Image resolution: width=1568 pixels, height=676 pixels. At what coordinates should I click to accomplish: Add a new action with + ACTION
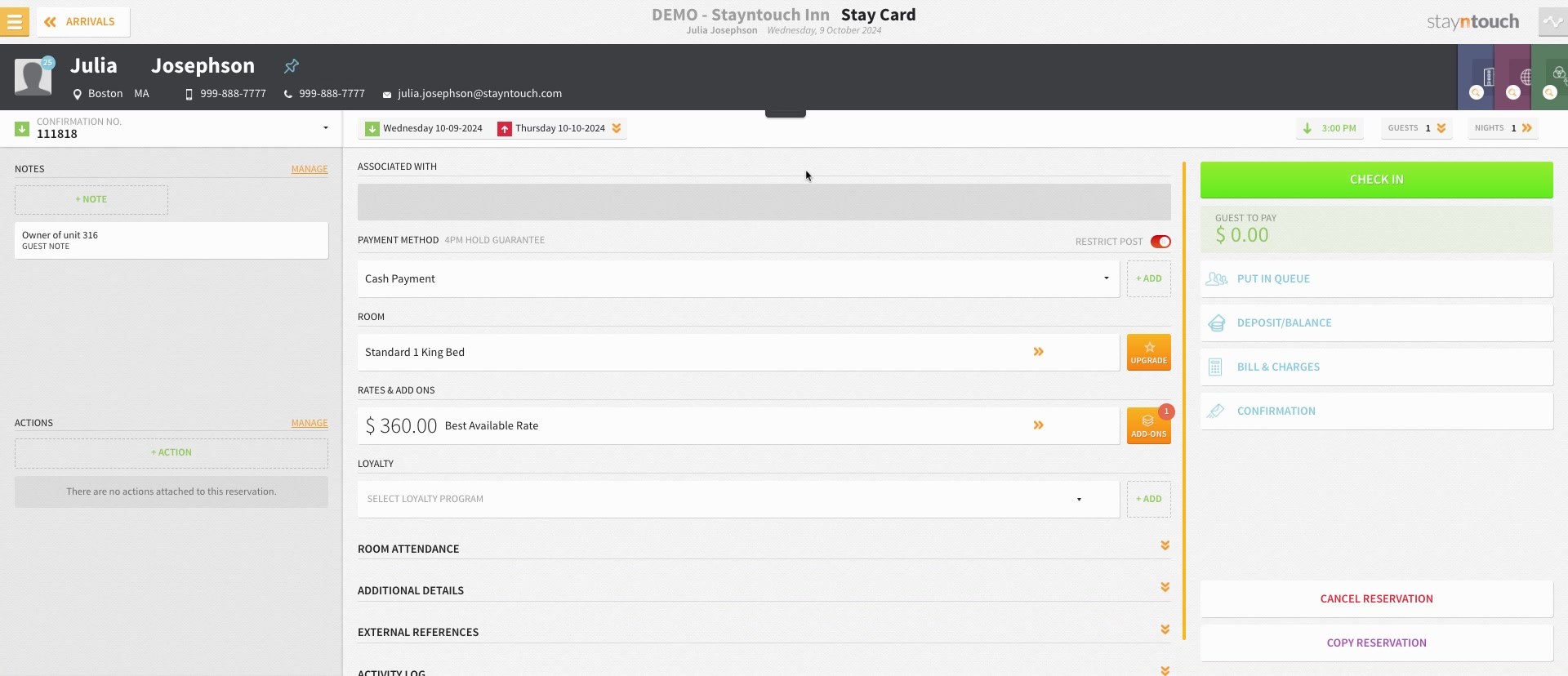point(171,453)
